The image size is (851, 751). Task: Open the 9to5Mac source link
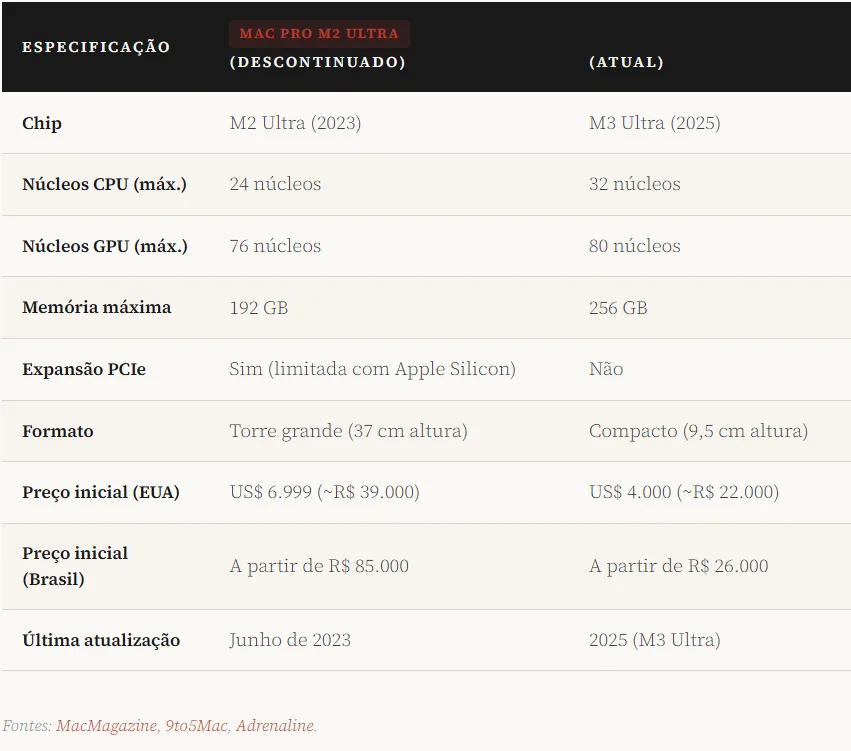(196, 726)
